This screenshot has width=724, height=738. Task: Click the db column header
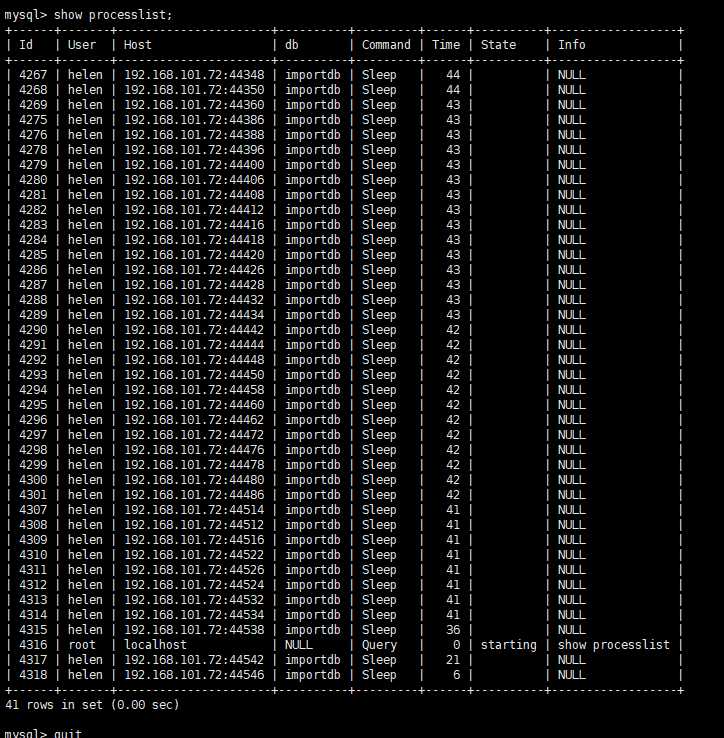click(x=292, y=45)
